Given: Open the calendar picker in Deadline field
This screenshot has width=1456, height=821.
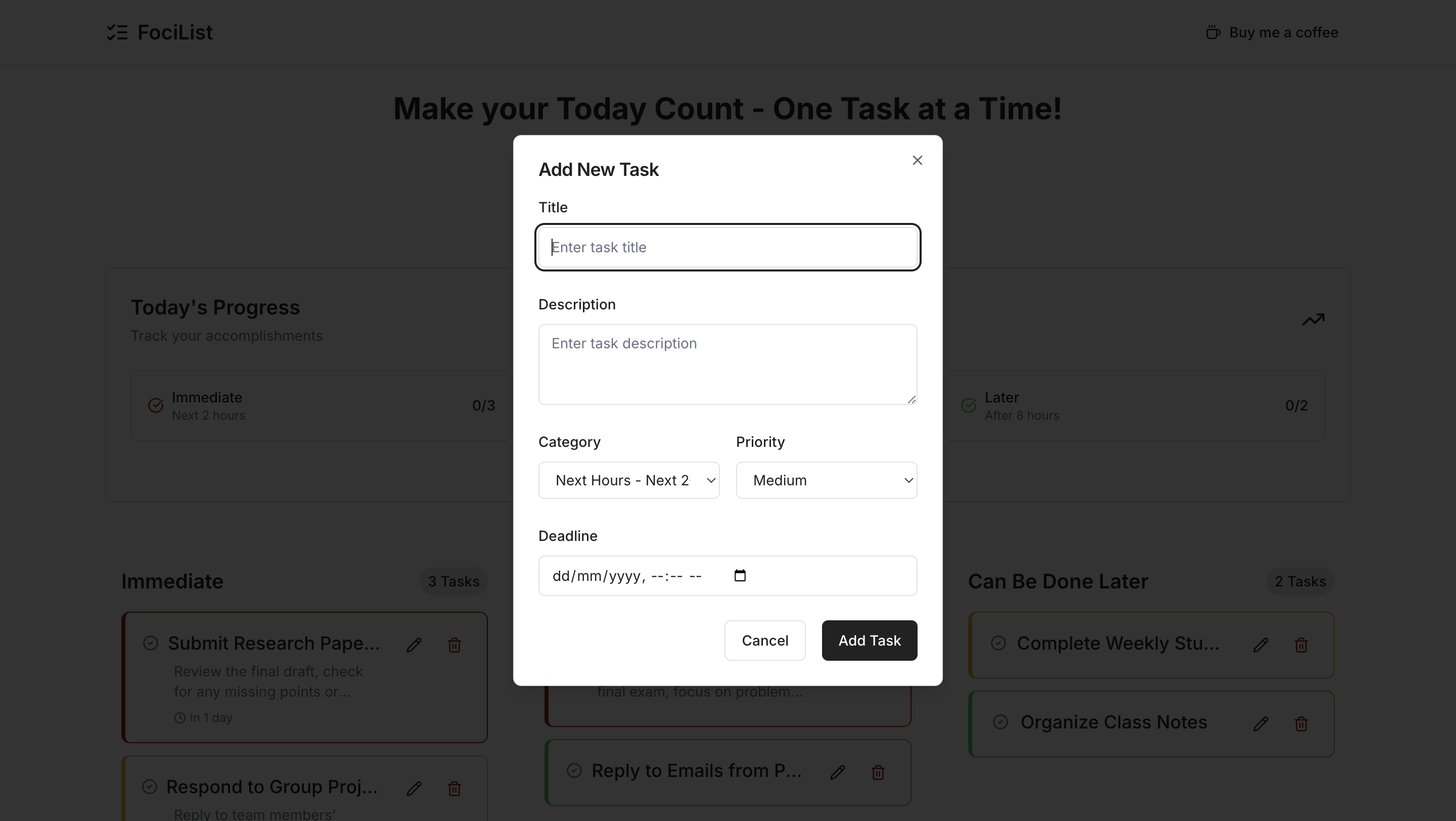Looking at the screenshot, I should [x=739, y=575].
